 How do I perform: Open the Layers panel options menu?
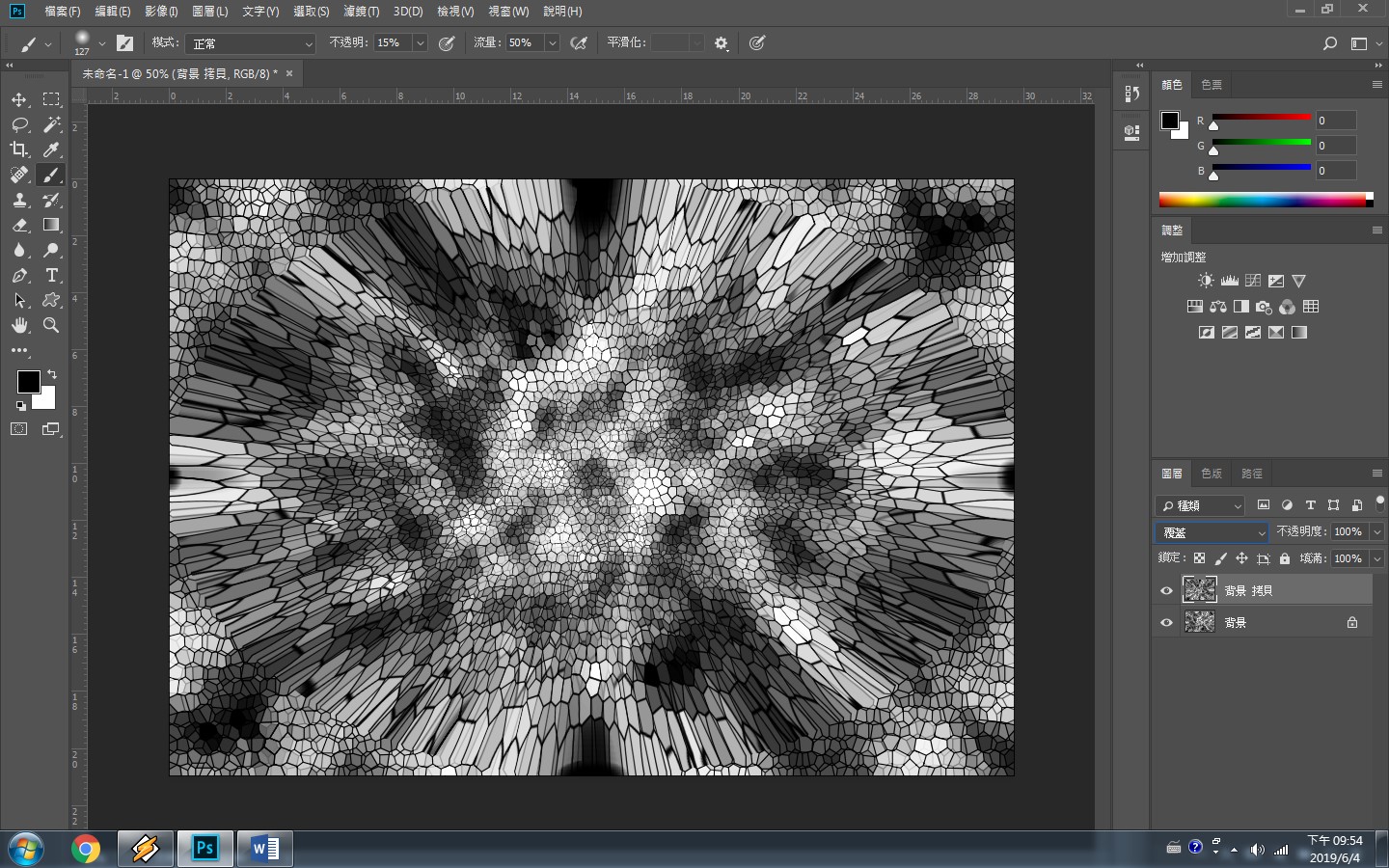pos(1377,474)
